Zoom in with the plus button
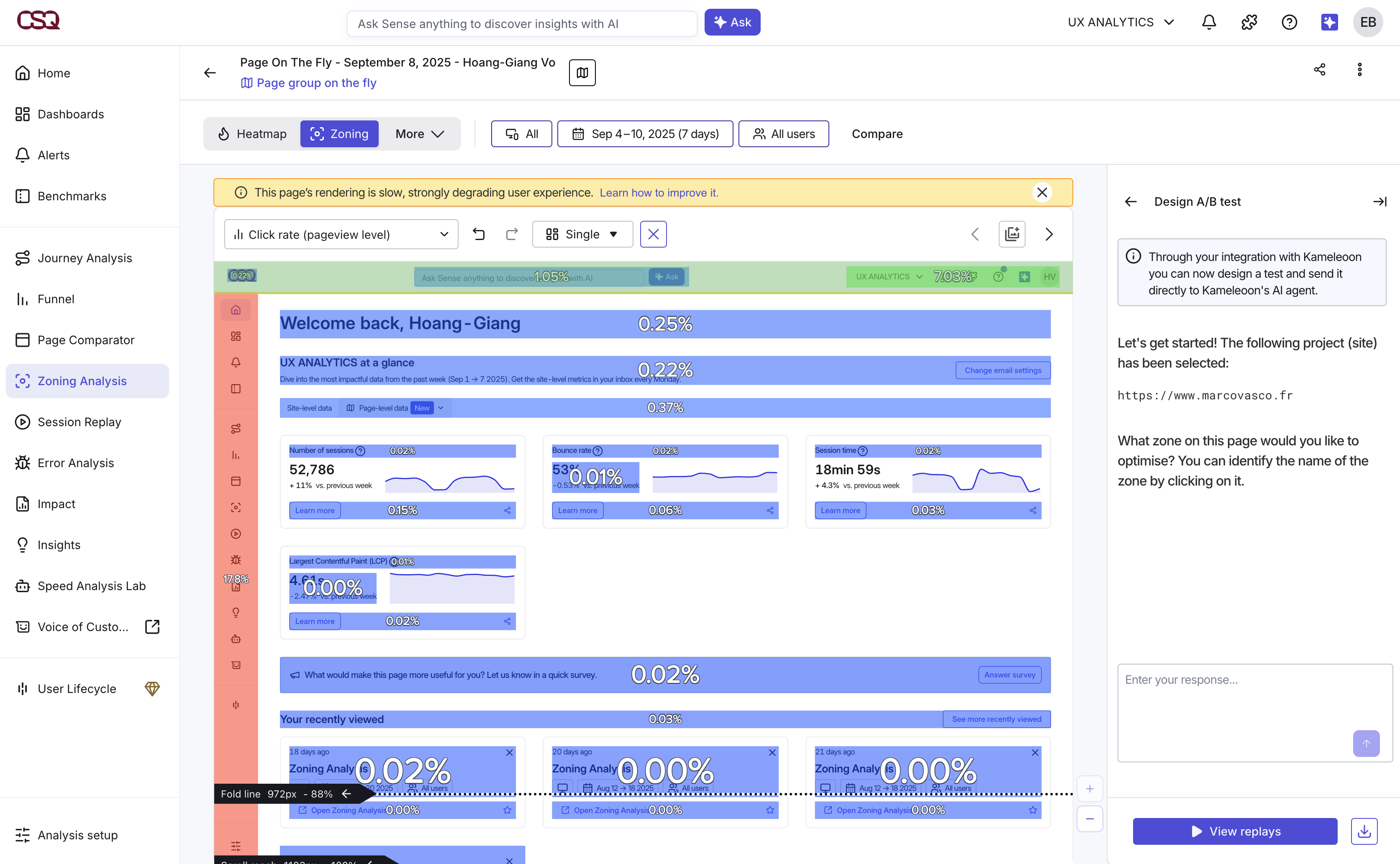1400x864 pixels. [1090, 789]
